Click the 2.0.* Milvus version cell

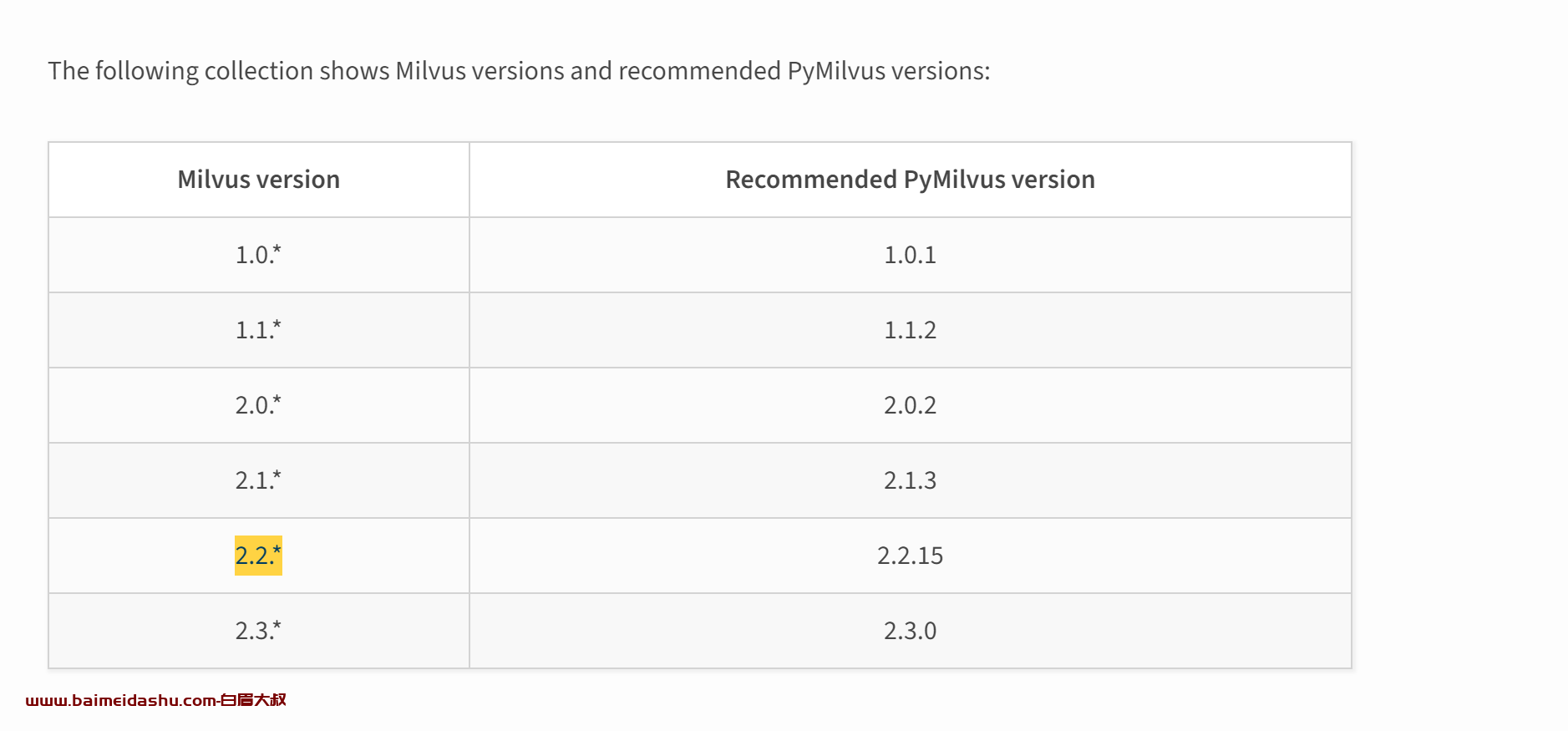259,405
